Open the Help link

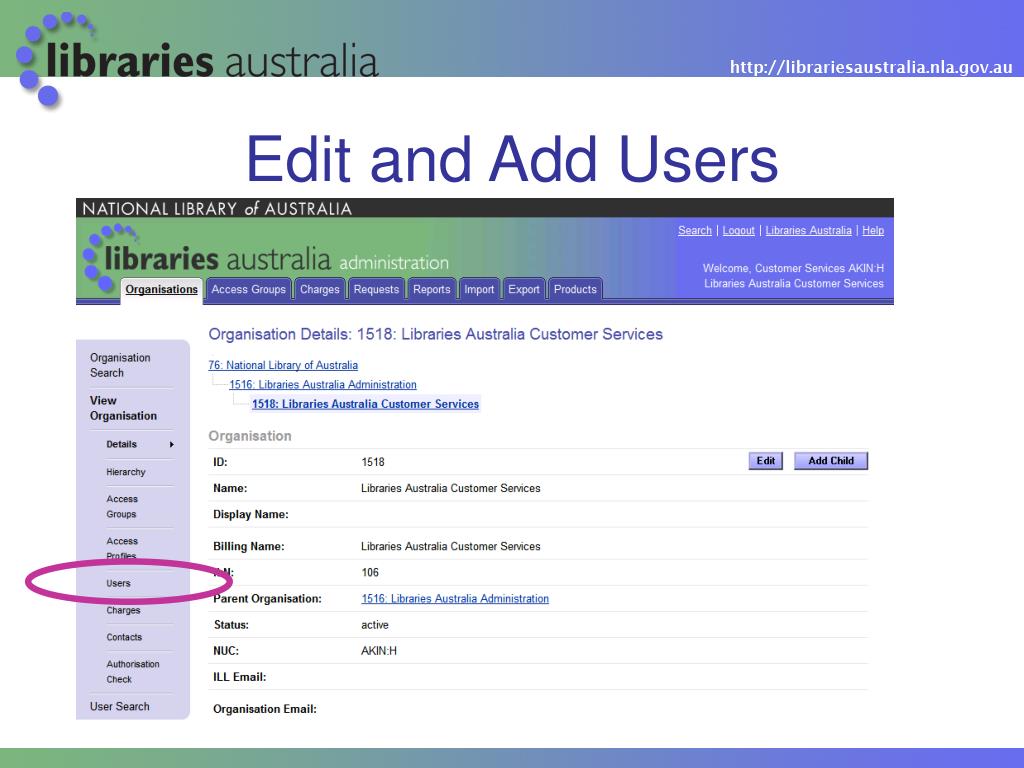coord(873,231)
